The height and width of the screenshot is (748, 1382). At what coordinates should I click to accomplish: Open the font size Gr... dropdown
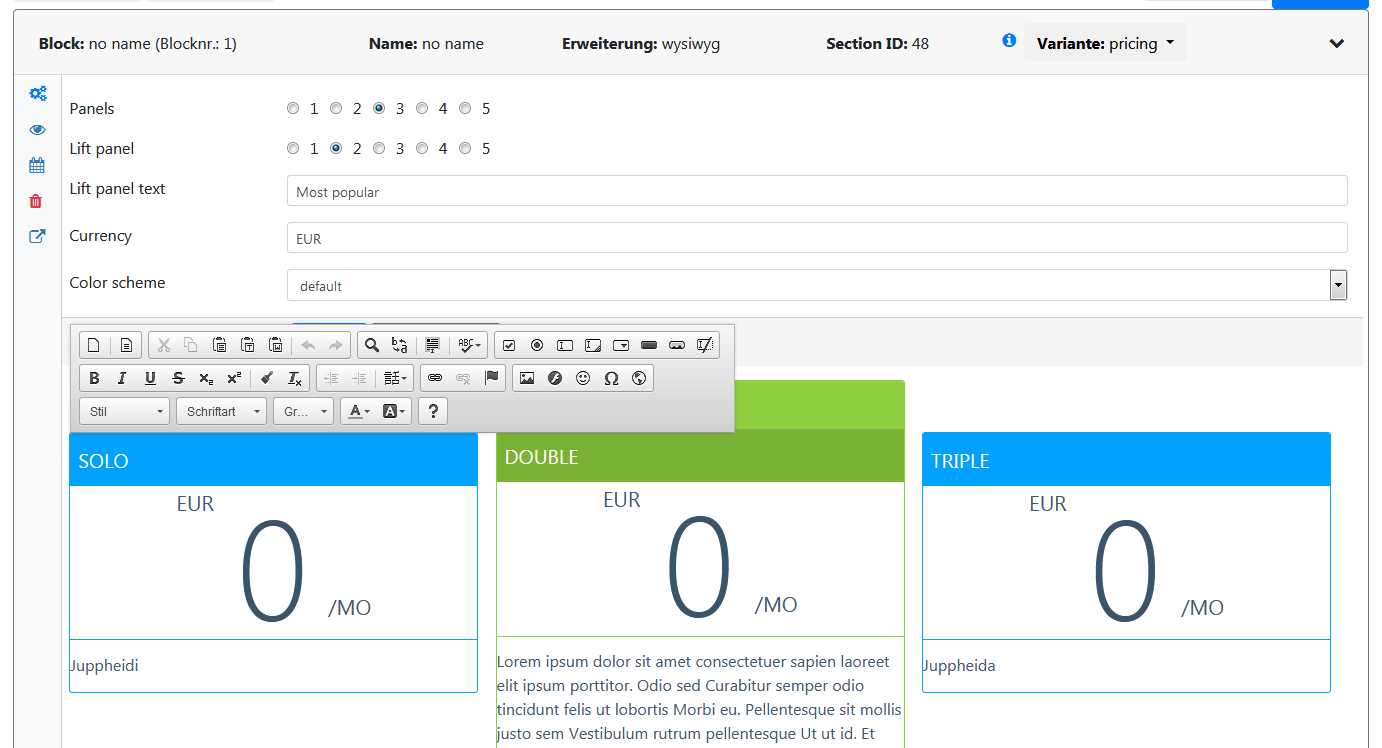(x=303, y=411)
